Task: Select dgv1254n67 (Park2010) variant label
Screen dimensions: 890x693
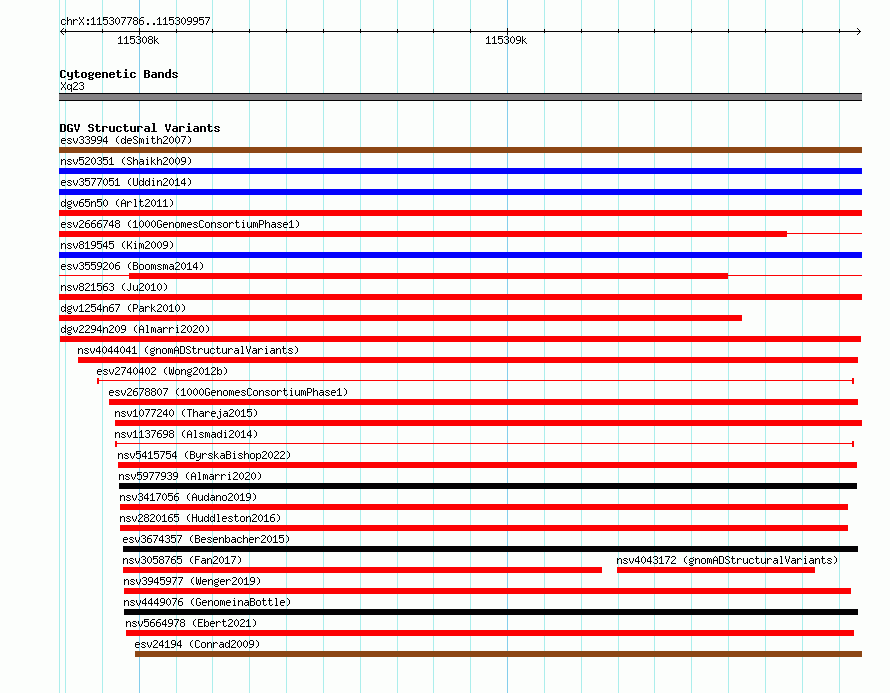Action: [123, 308]
